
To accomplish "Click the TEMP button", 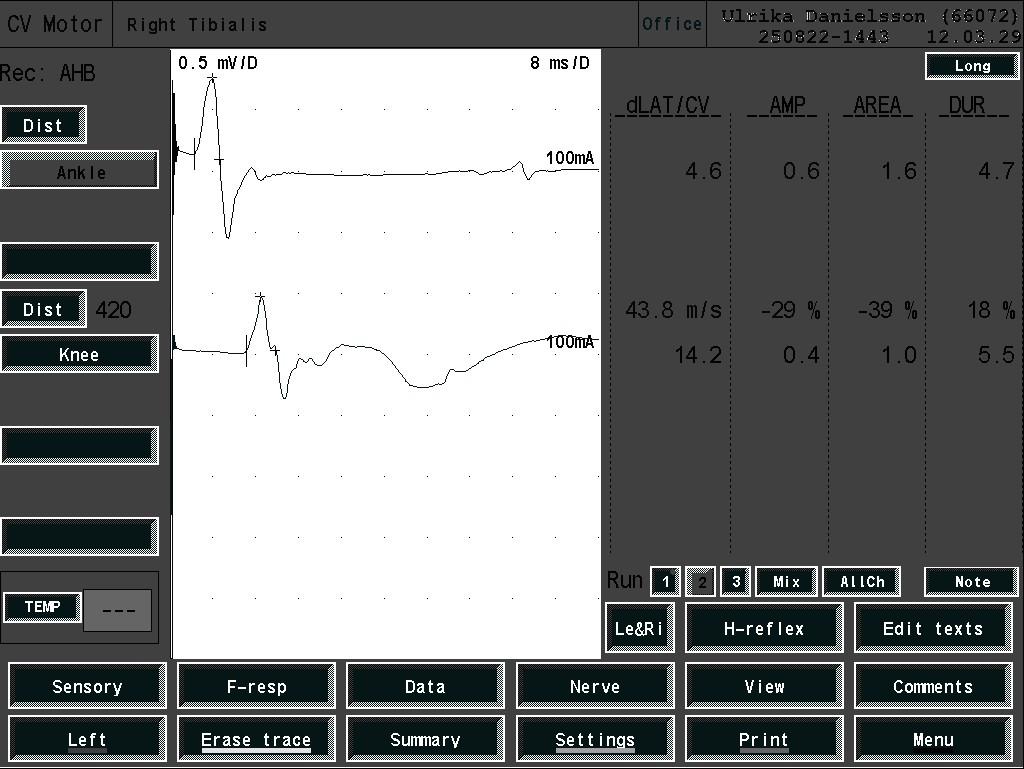I will 42,607.
